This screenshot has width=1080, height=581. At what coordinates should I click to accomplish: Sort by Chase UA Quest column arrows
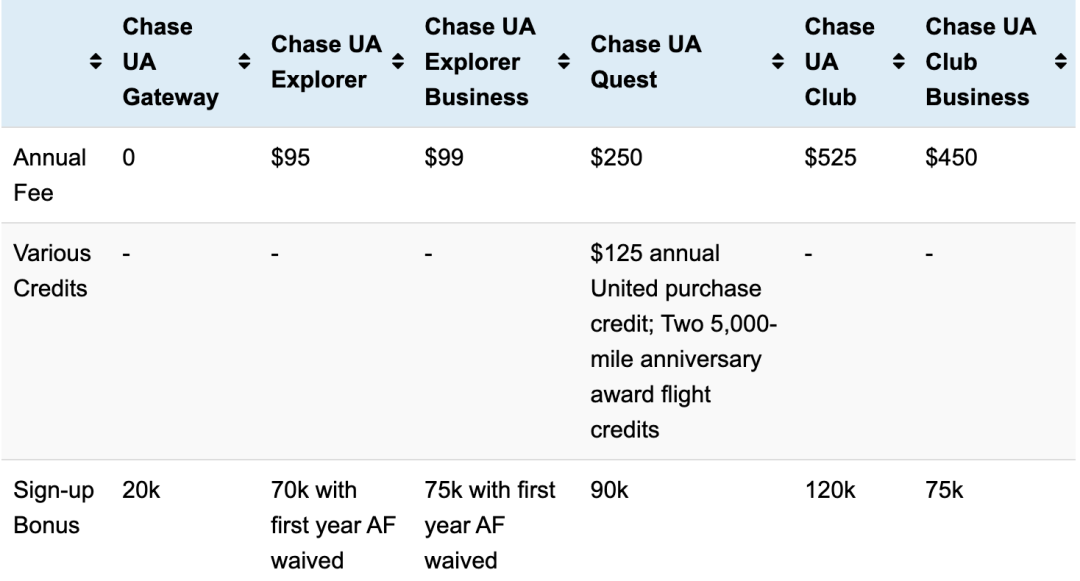pyautogui.click(x=778, y=62)
